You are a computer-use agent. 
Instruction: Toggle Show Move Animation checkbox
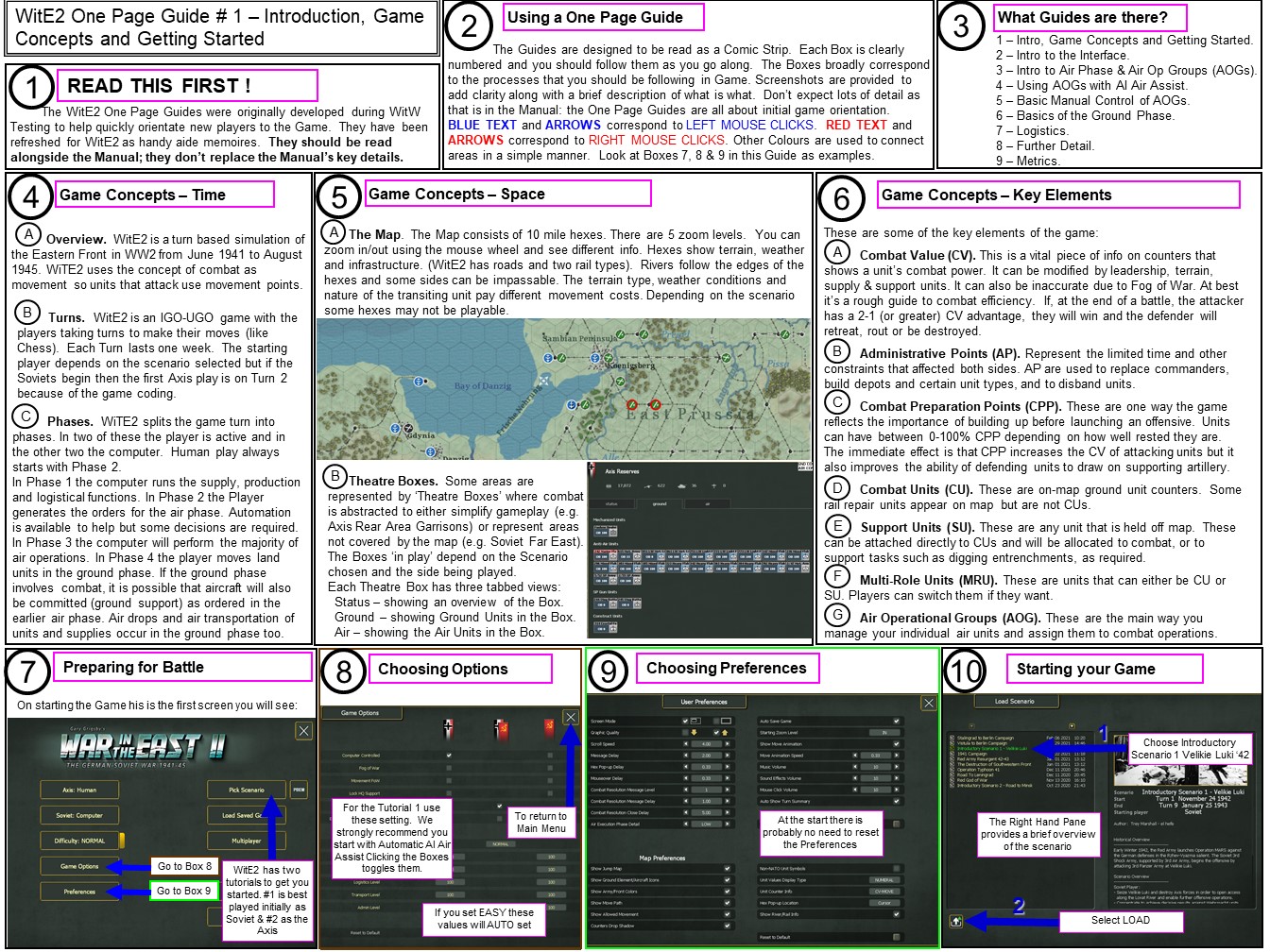897,743
